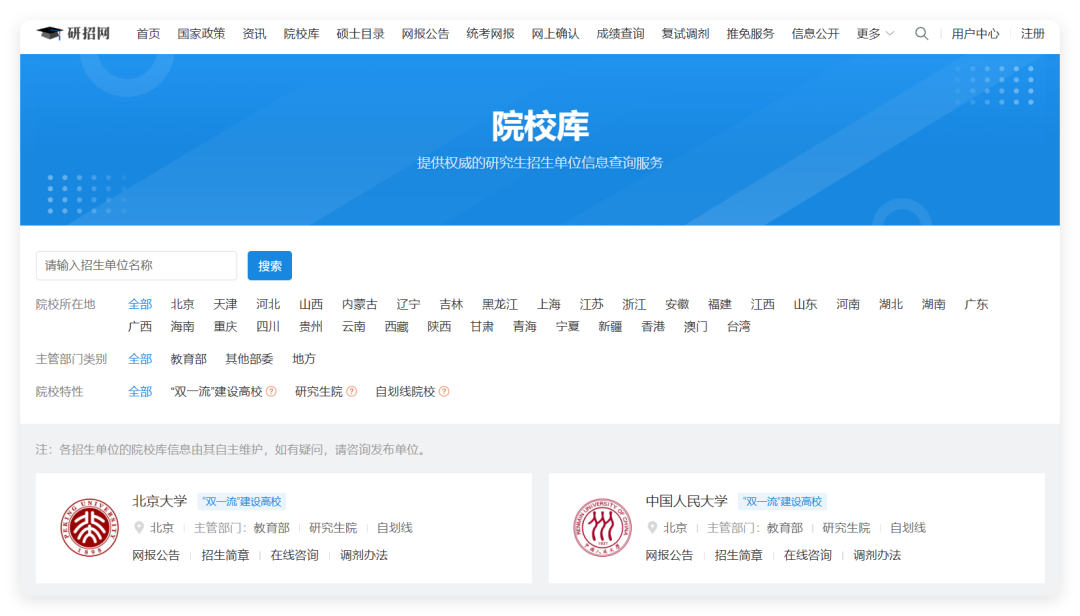Open 硕士目录 menu item
The height and width of the screenshot is (616, 1080).
click(x=360, y=33)
